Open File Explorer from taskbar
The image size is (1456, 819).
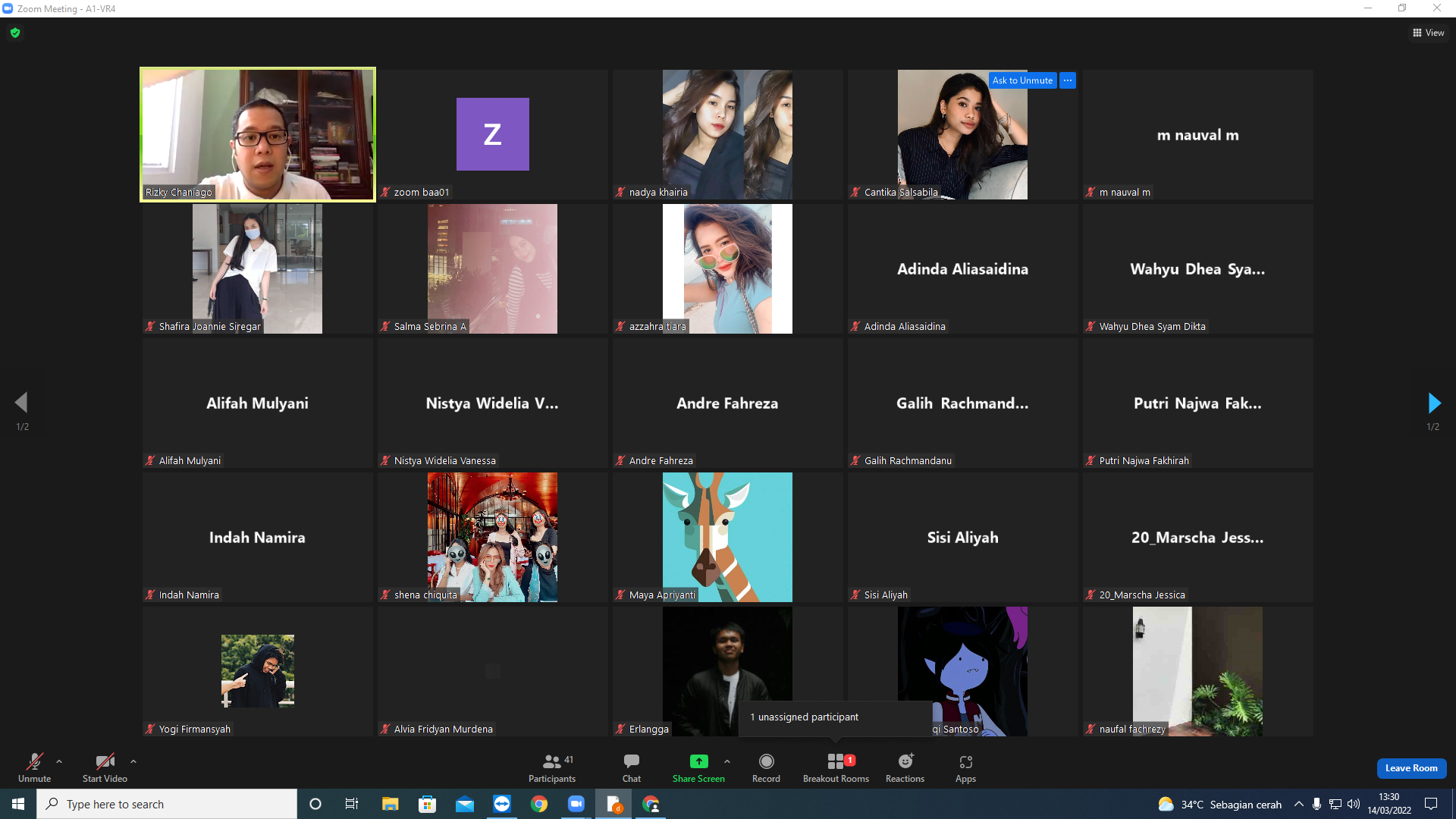tap(390, 804)
